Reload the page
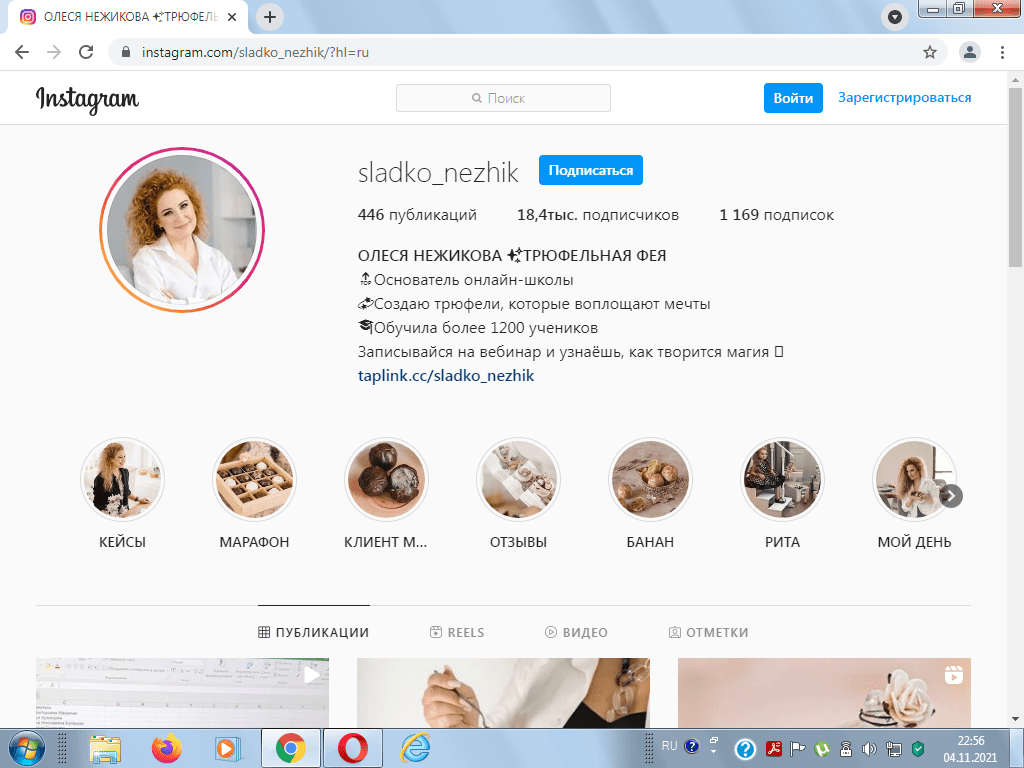The height and width of the screenshot is (768, 1024). coord(86,52)
